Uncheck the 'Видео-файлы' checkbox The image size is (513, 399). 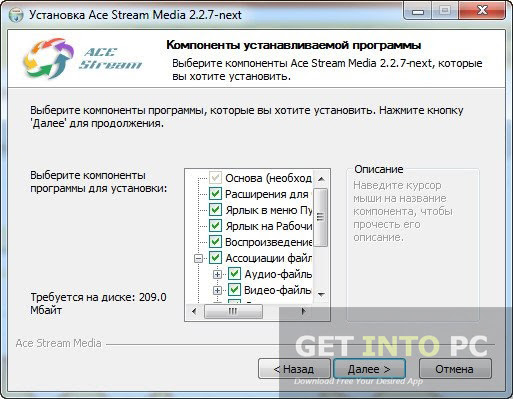[x=234, y=290]
